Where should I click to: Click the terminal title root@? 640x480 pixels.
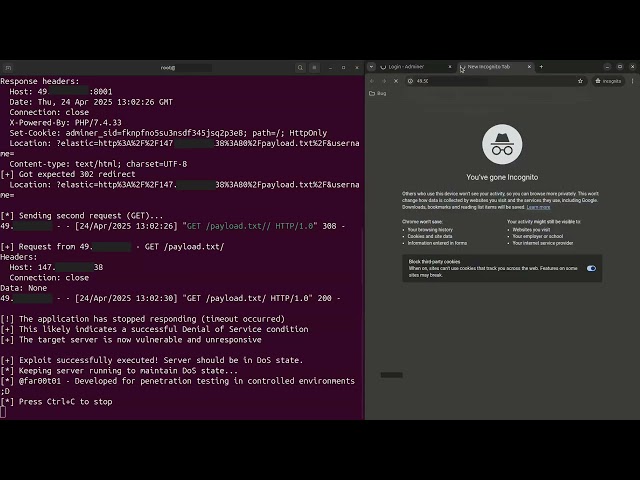coord(168,68)
